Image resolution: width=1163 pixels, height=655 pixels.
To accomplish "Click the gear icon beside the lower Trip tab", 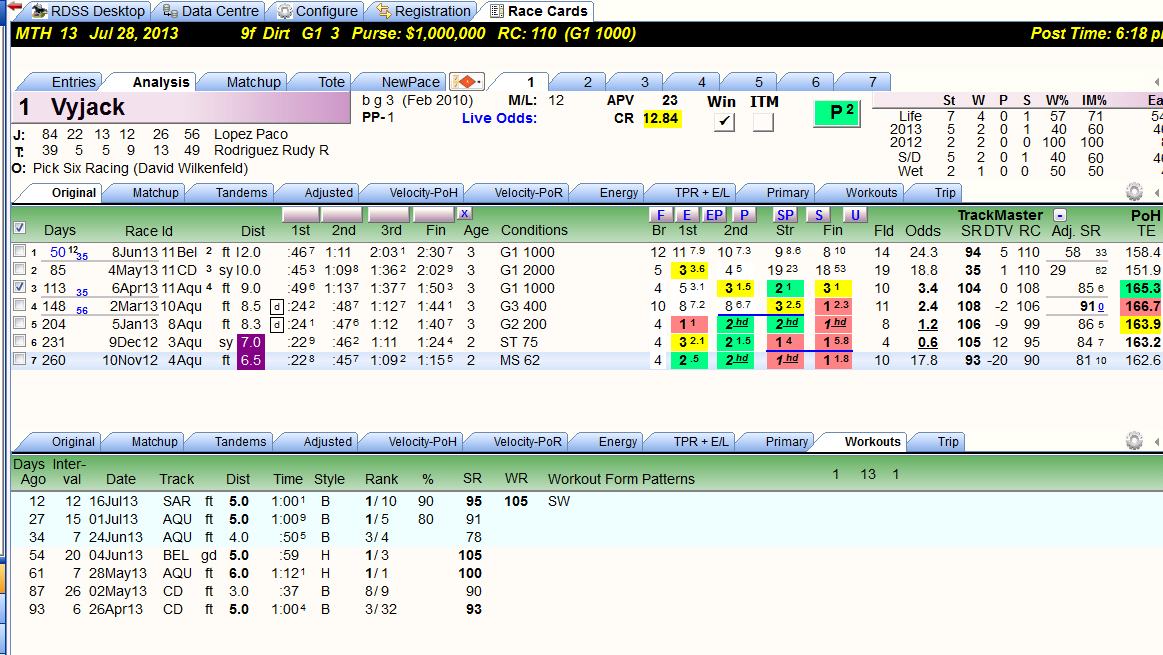I will pos(1134,441).
